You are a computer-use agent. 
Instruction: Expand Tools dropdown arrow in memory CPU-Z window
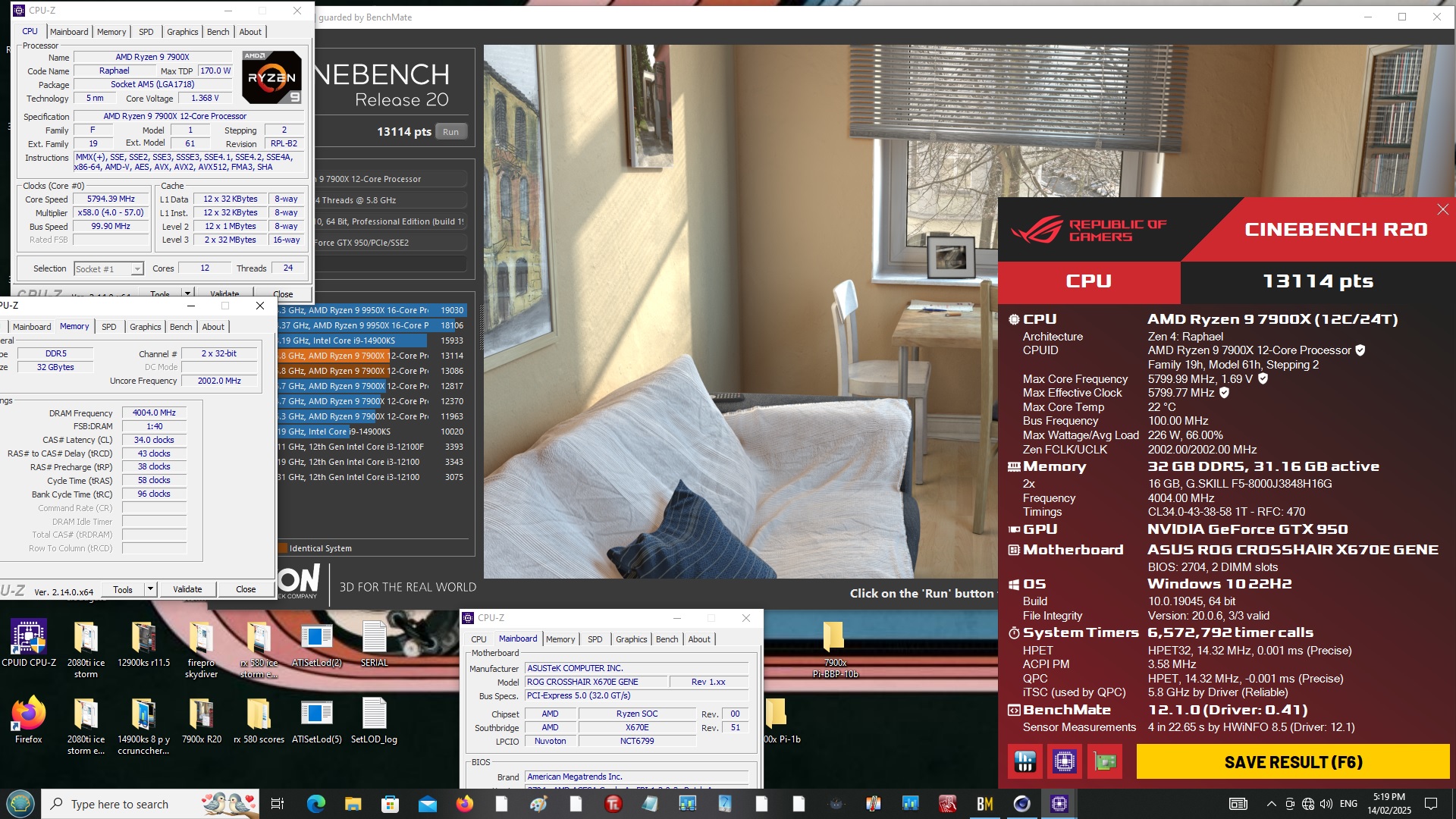150,589
